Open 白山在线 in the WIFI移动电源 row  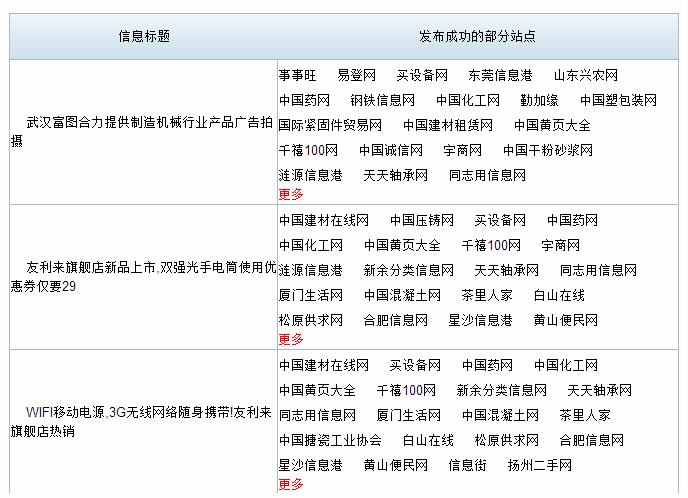pyautogui.click(x=428, y=440)
